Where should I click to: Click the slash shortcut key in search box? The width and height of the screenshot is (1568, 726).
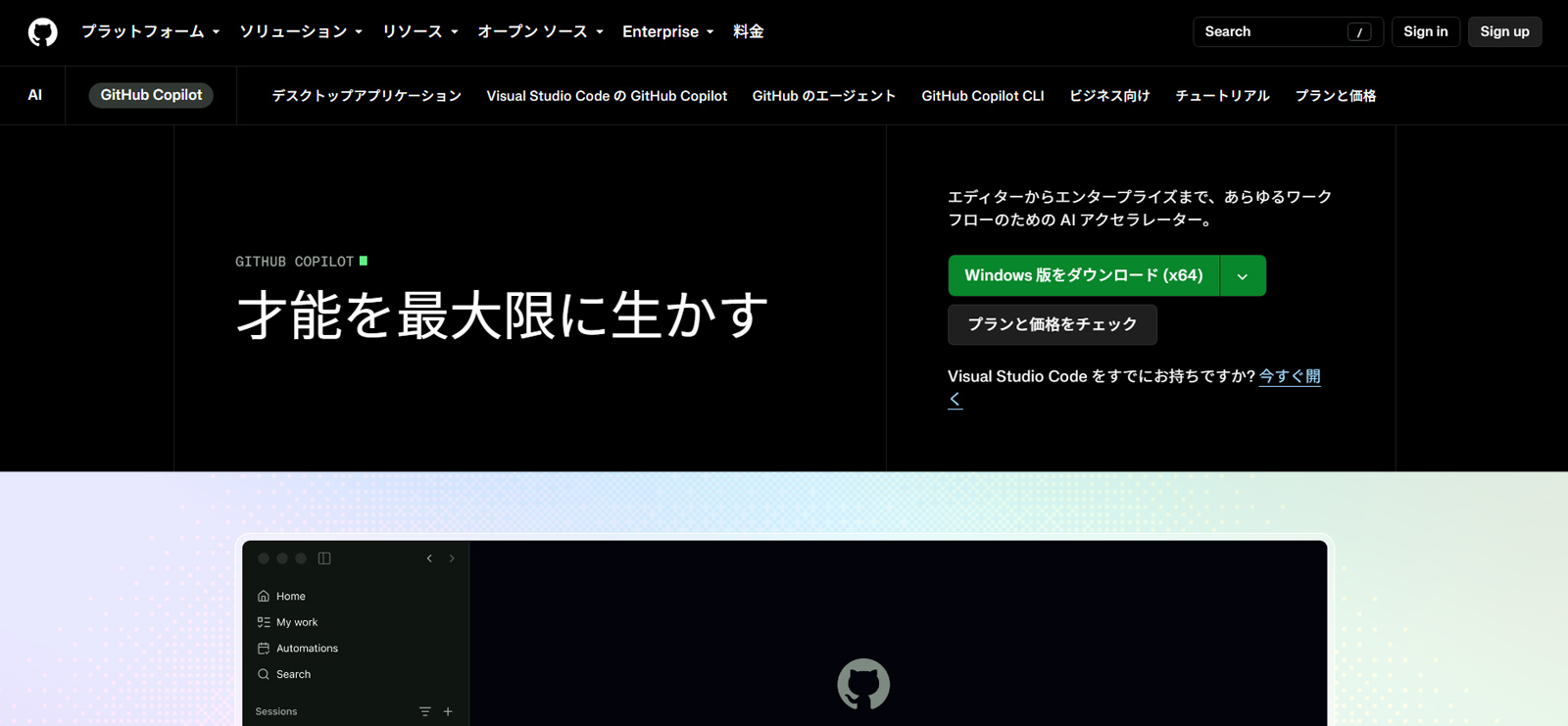[1359, 32]
